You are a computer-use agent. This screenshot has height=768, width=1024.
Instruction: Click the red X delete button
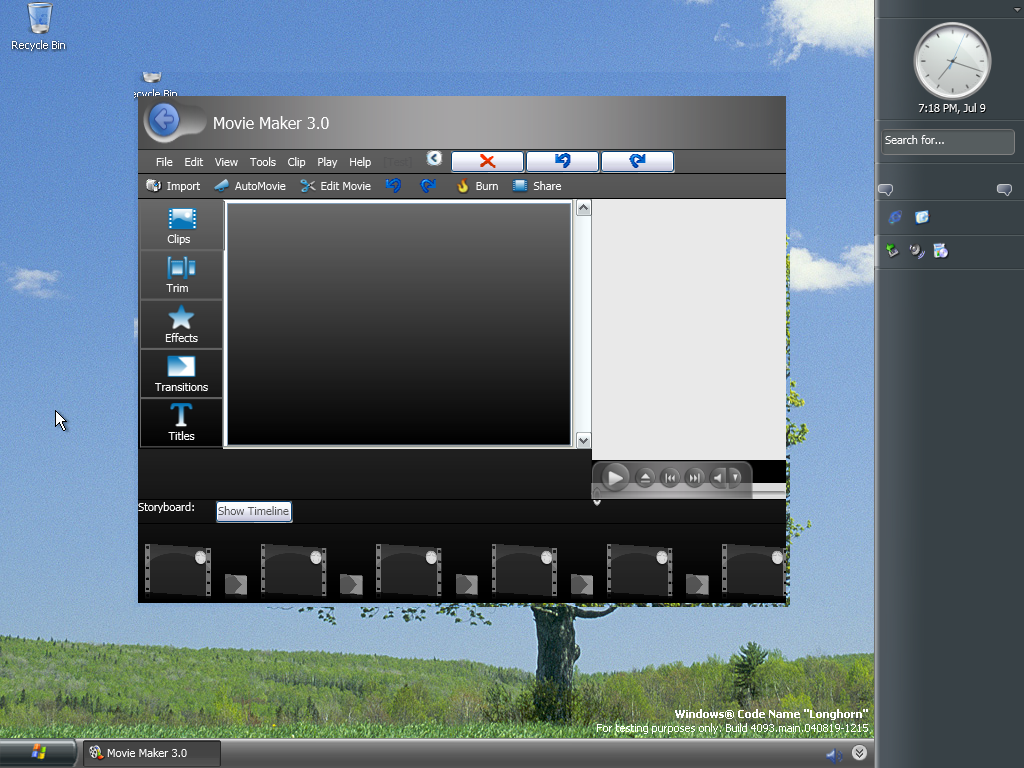pyautogui.click(x=487, y=161)
